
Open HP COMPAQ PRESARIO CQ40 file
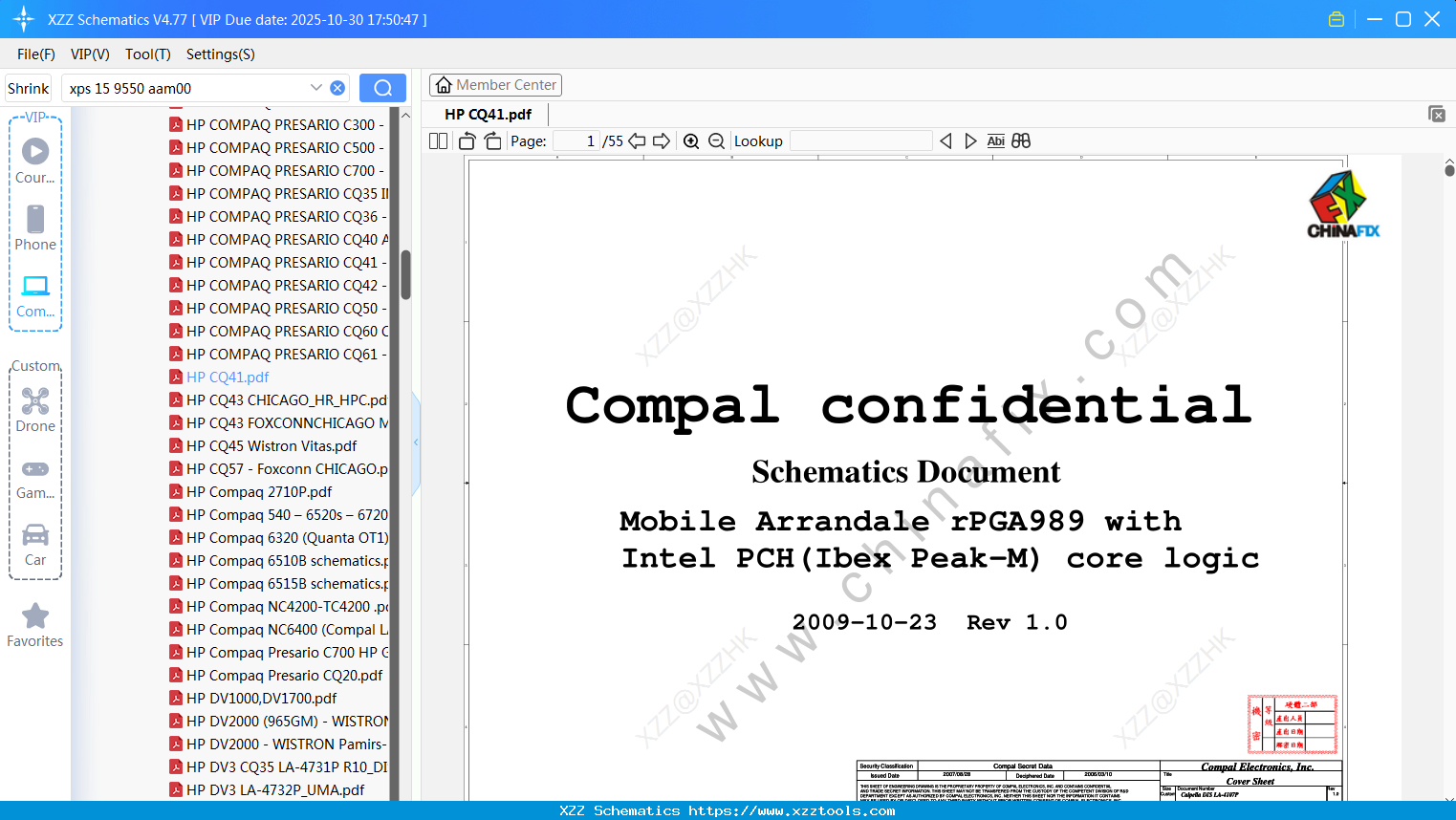point(278,239)
